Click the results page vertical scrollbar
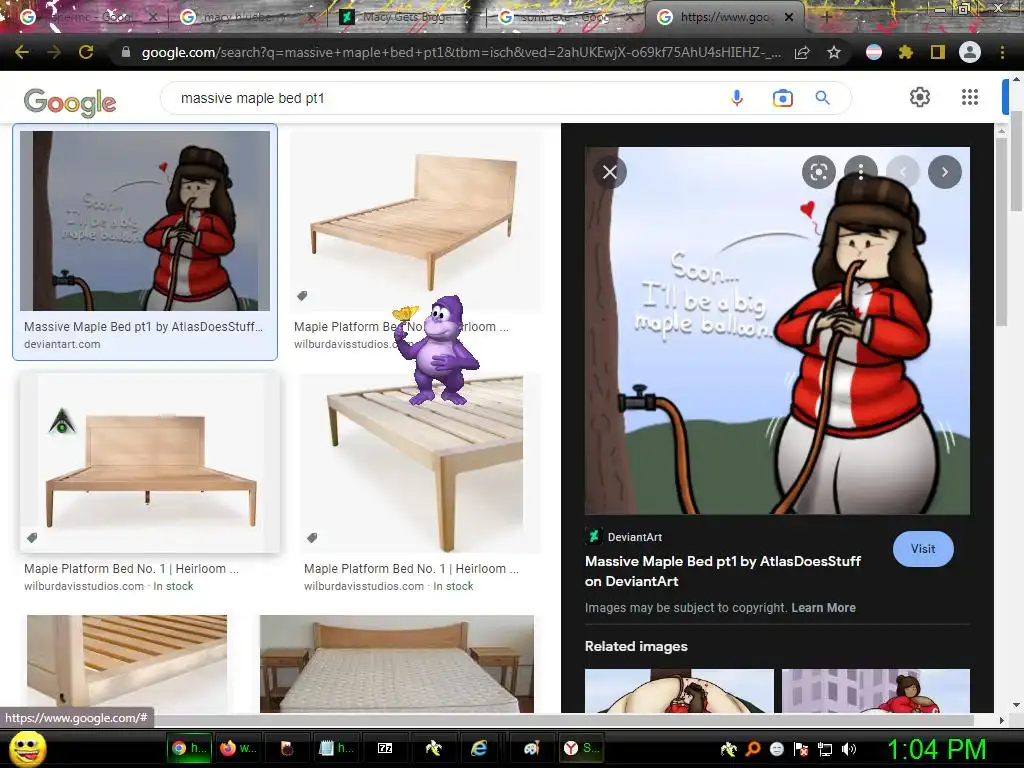Viewport: 1024px width, 768px height. (x=1016, y=161)
